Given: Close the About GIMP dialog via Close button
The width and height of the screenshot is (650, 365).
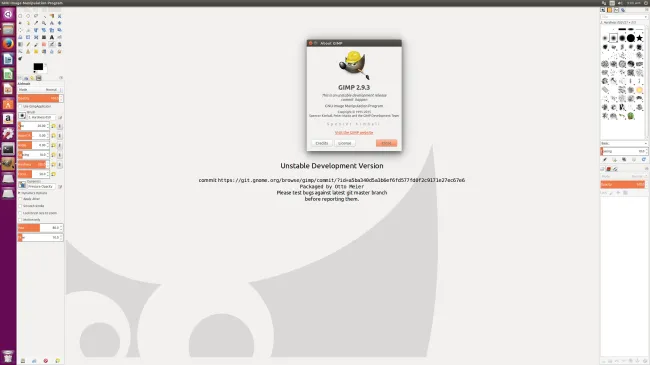Looking at the screenshot, I should (386, 143).
